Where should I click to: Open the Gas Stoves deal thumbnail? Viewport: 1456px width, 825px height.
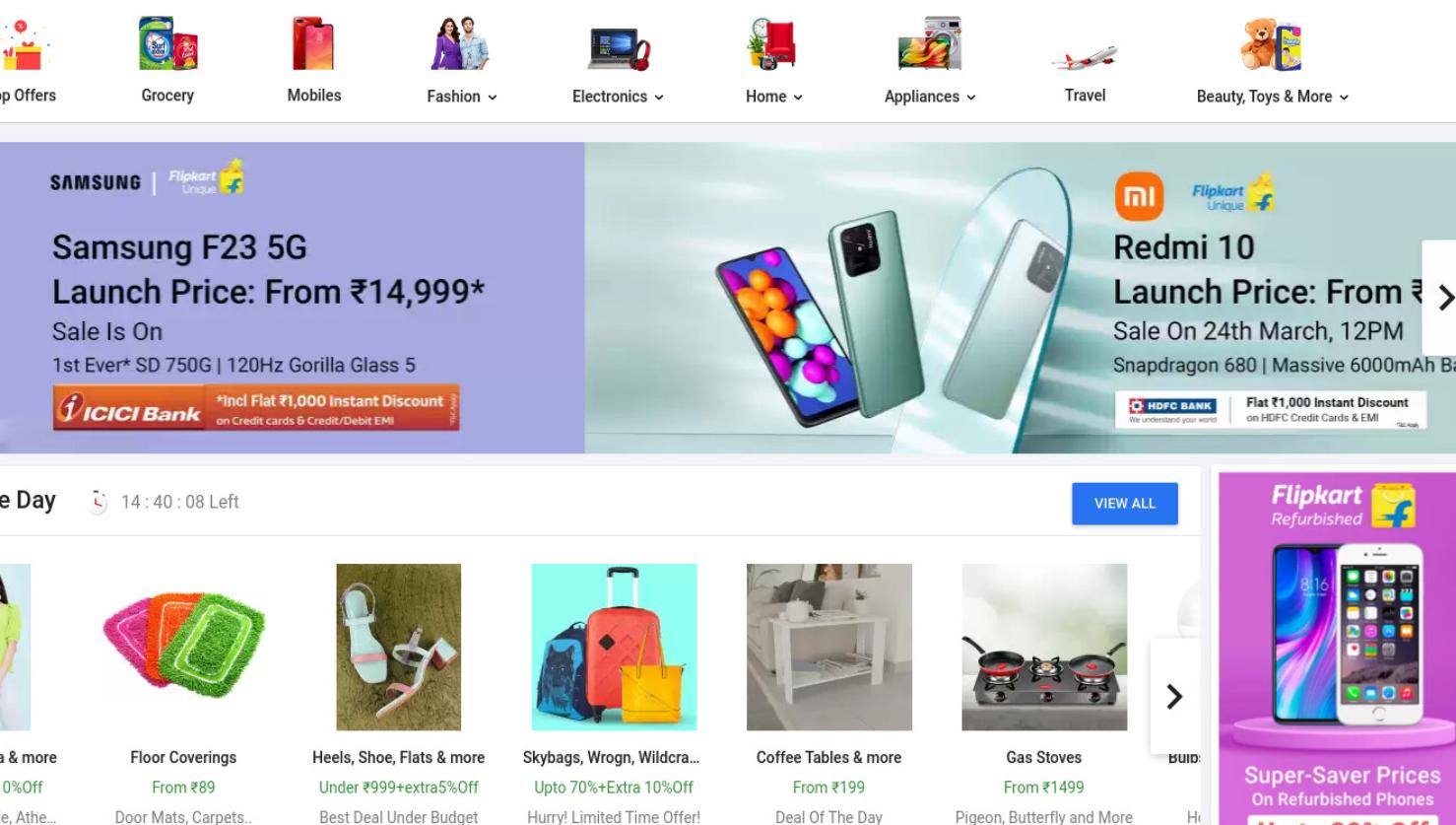tap(1044, 647)
